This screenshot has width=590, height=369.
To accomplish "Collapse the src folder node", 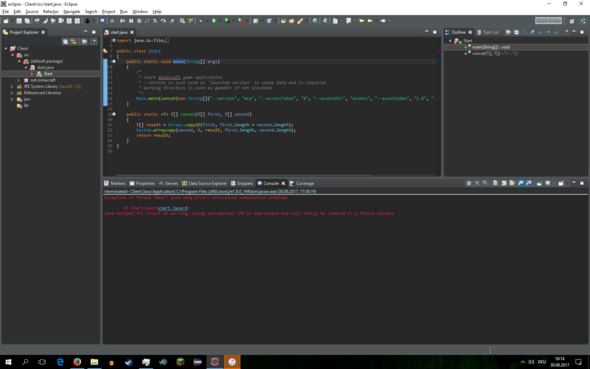I will 12,55.
